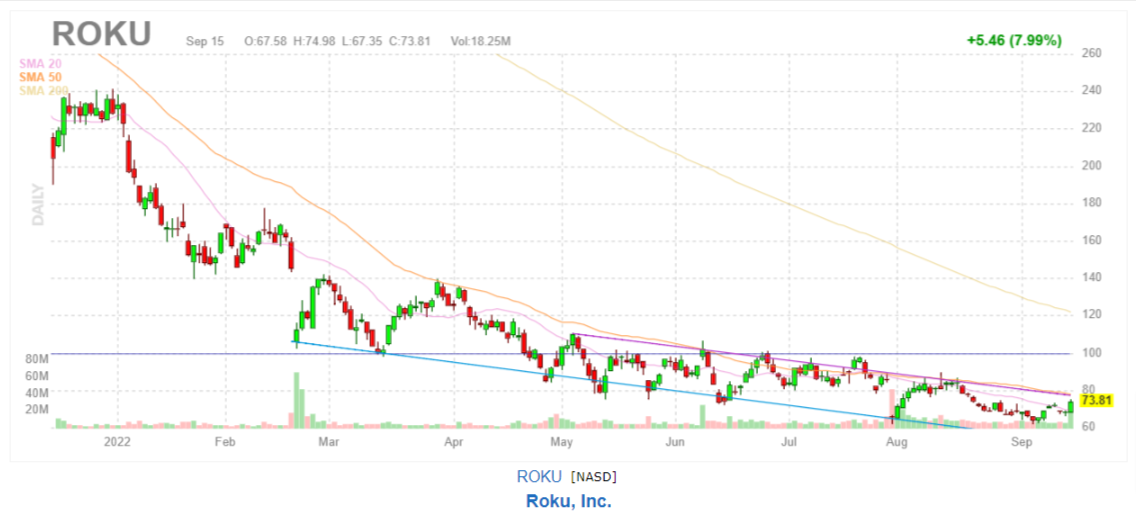Select the SMA 50 legend label
Screen dimensions: 1136x513
(x=41, y=77)
